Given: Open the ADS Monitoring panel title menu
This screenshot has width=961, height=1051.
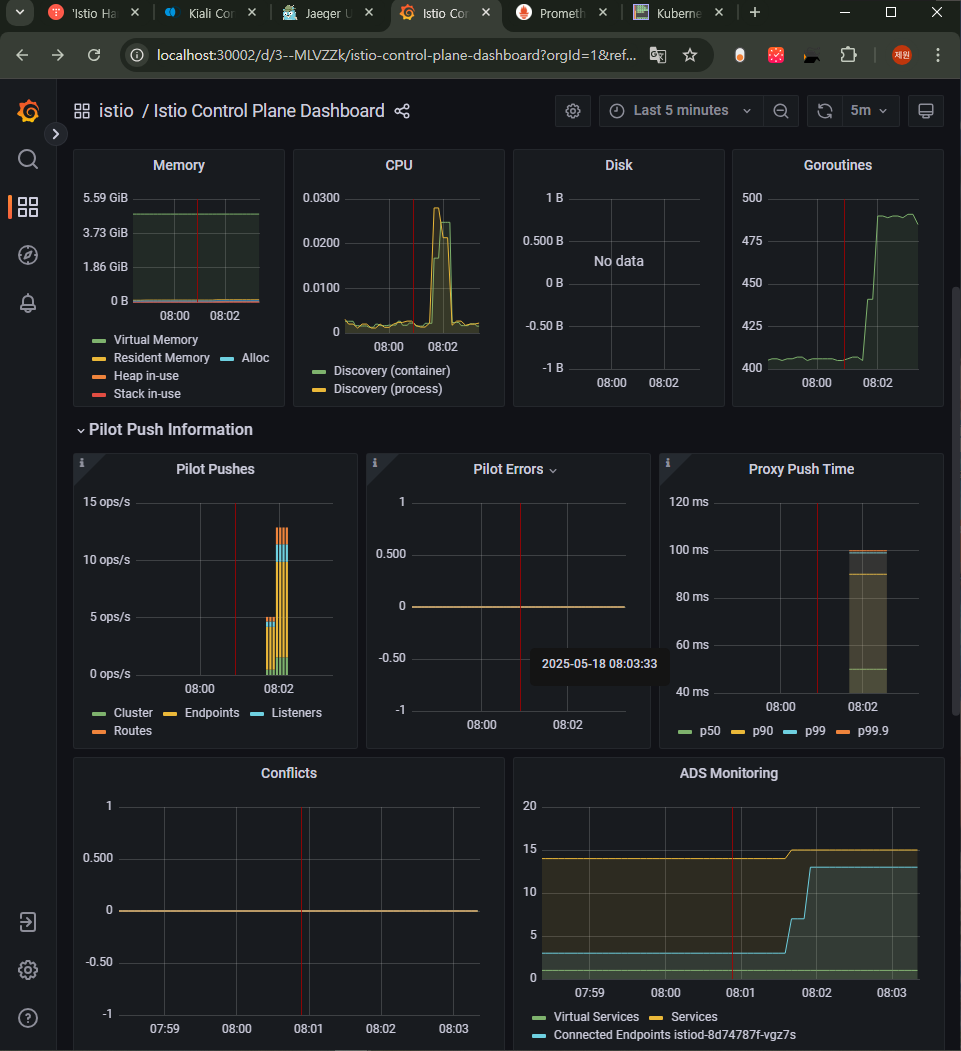Looking at the screenshot, I should click(729, 774).
